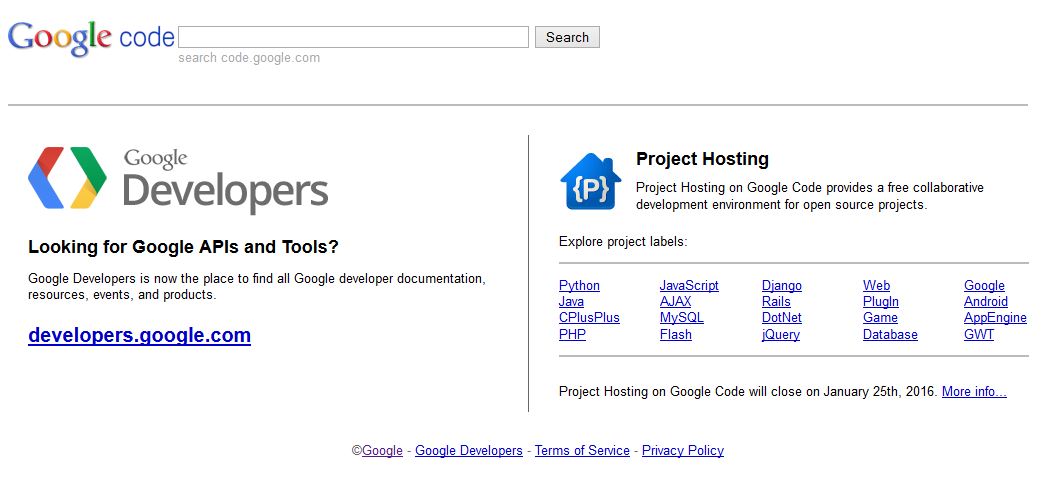Open the JavaScript project label
This screenshot has height=496, width=1058.
pos(690,285)
